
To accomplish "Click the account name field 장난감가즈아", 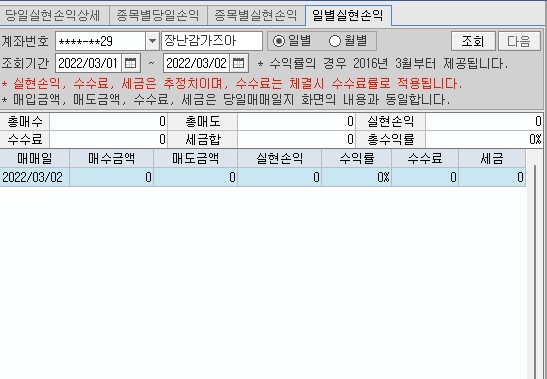I will (212, 41).
